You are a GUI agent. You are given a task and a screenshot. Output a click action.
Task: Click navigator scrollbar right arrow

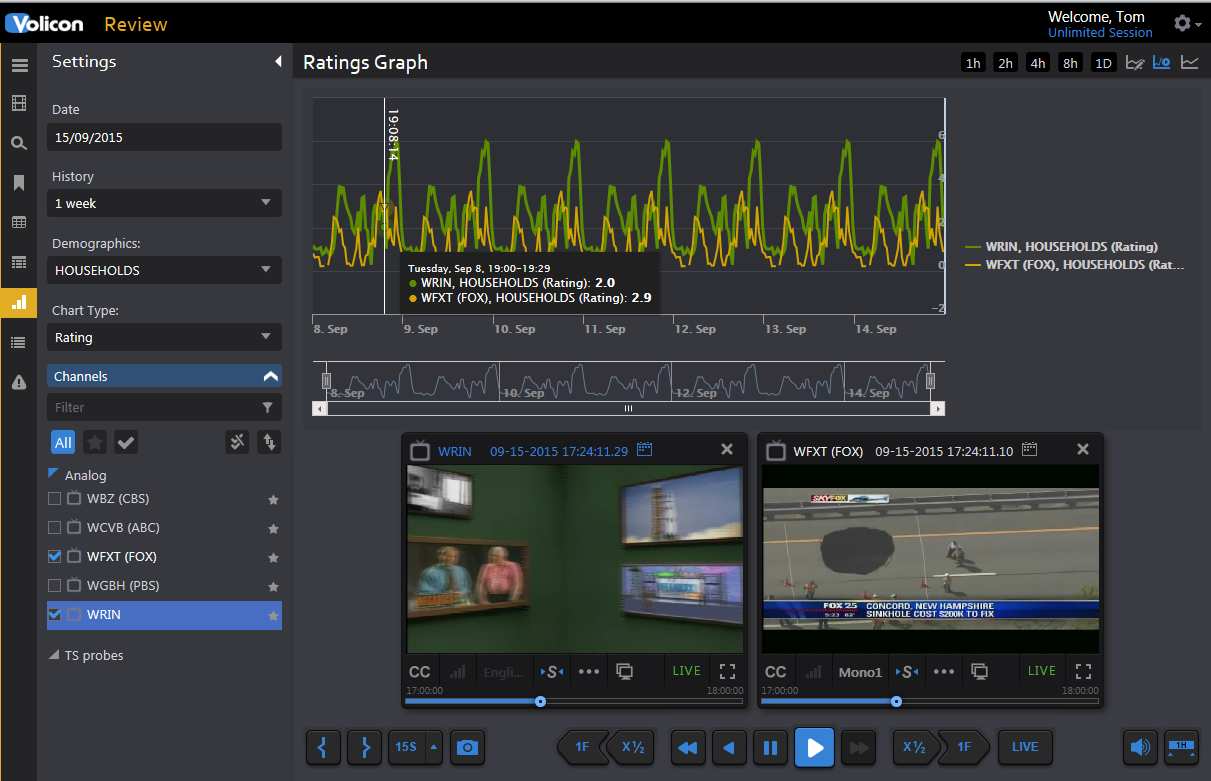click(937, 408)
